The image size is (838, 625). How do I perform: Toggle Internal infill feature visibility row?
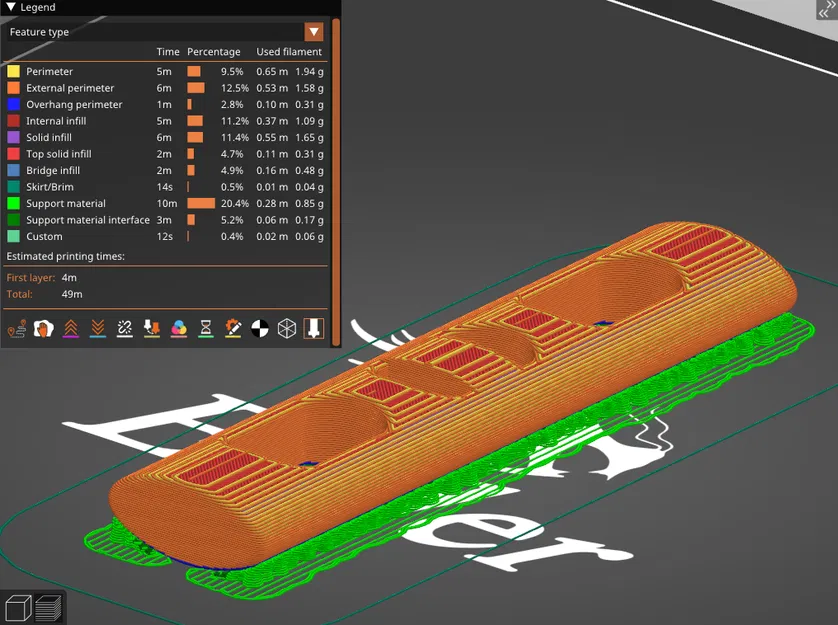pyautogui.click(x=165, y=121)
